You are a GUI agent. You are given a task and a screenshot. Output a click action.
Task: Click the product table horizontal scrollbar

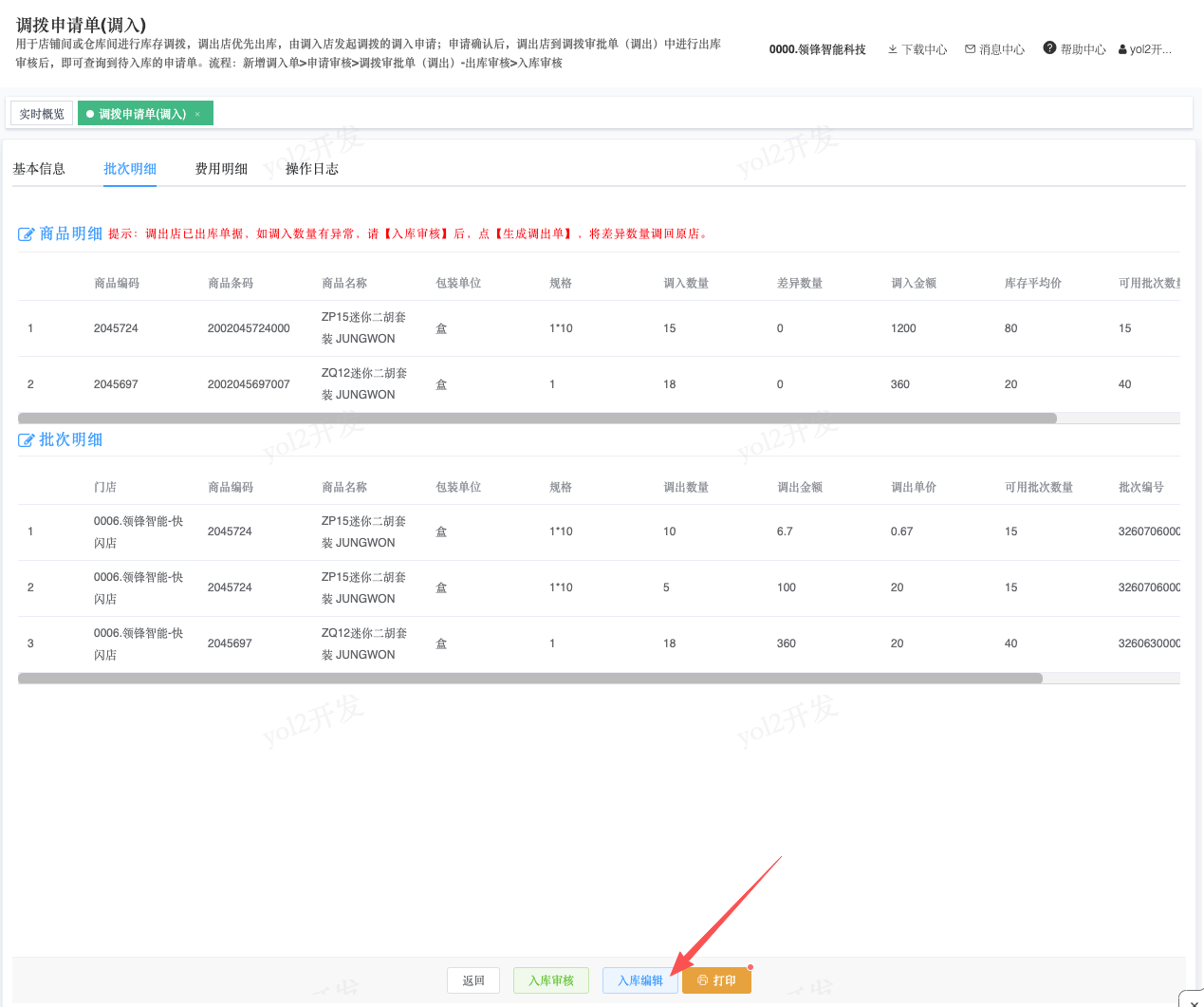[537, 419]
